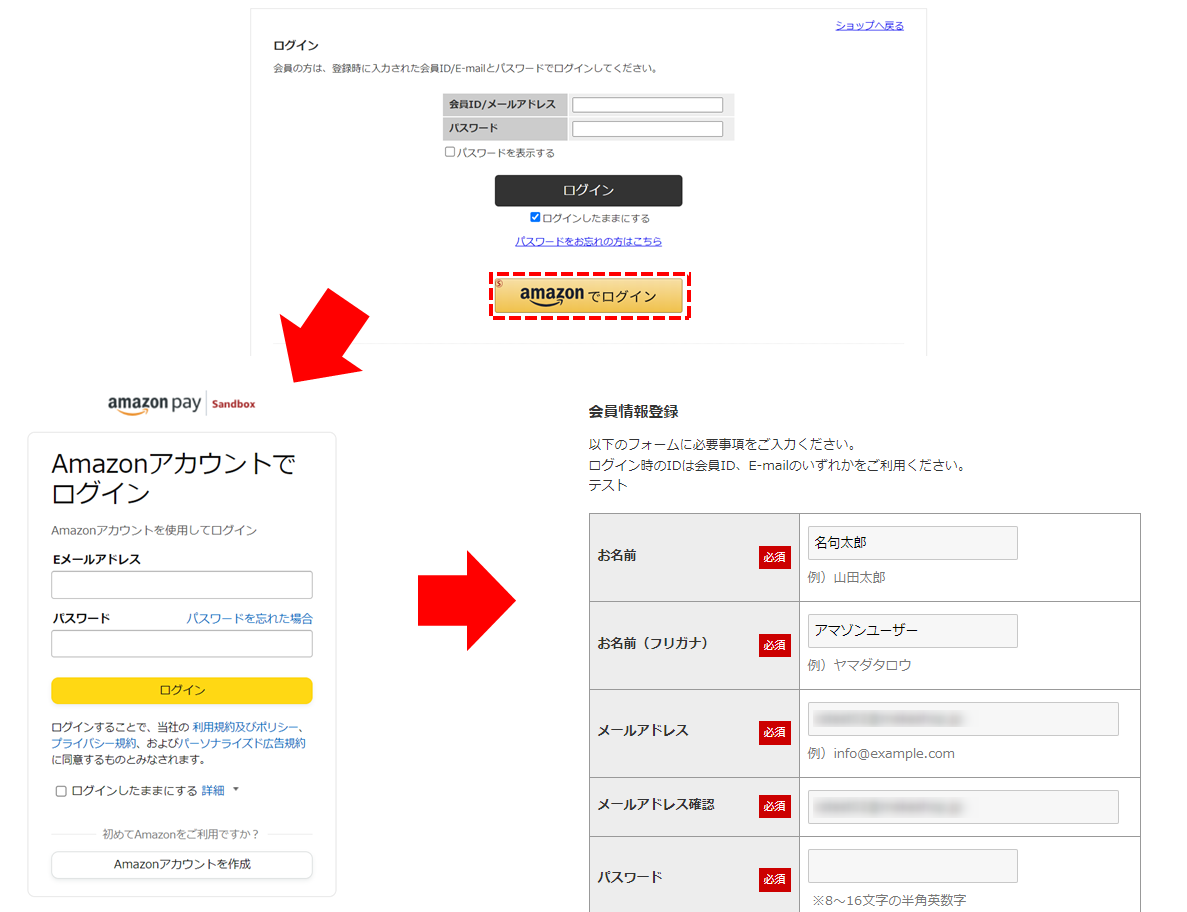Open the パーソナライズド広告規約 link

[x=241, y=743]
